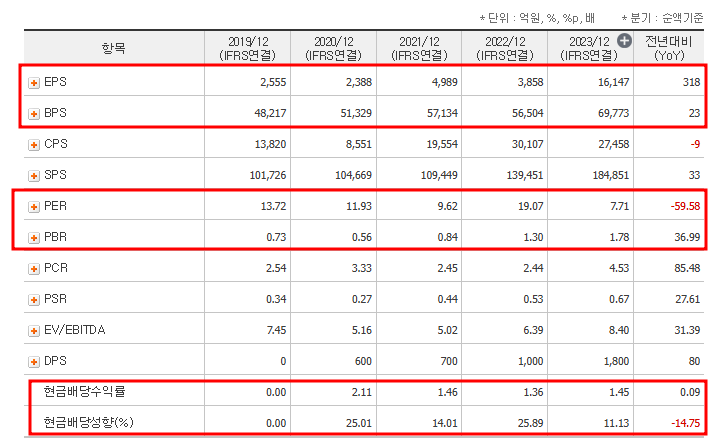Click the 전년대비 (YoY) column header
Screen dimensions: 711x445
[x=669, y=48]
